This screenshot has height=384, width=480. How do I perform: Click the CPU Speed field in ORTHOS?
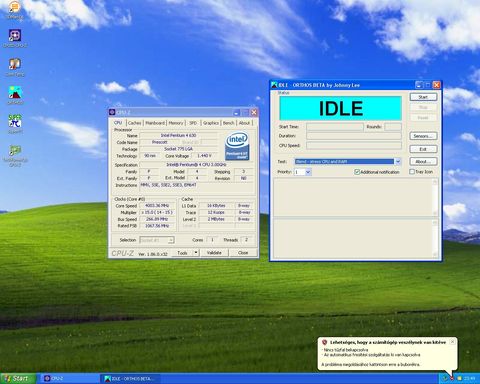(354, 145)
